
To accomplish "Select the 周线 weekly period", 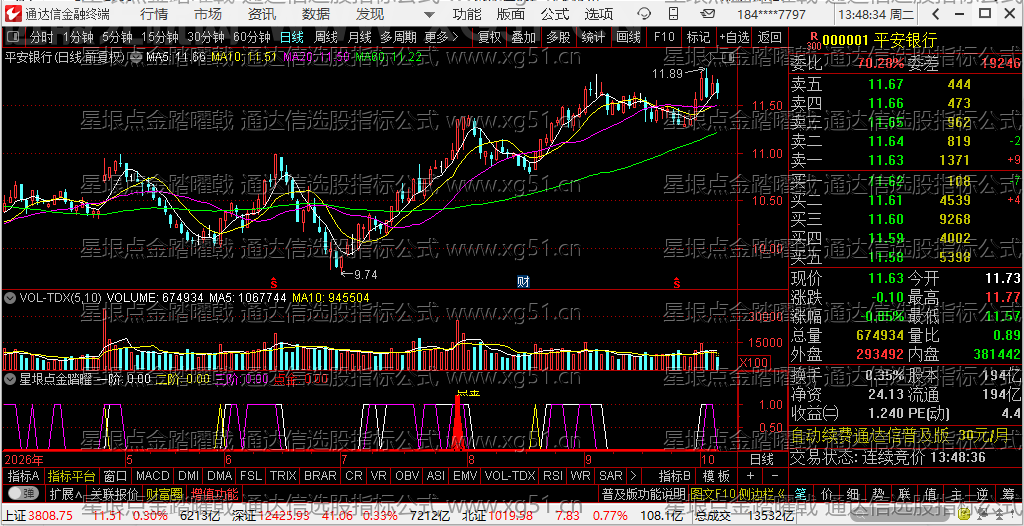I will pyautogui.click(x=326, y=37).
